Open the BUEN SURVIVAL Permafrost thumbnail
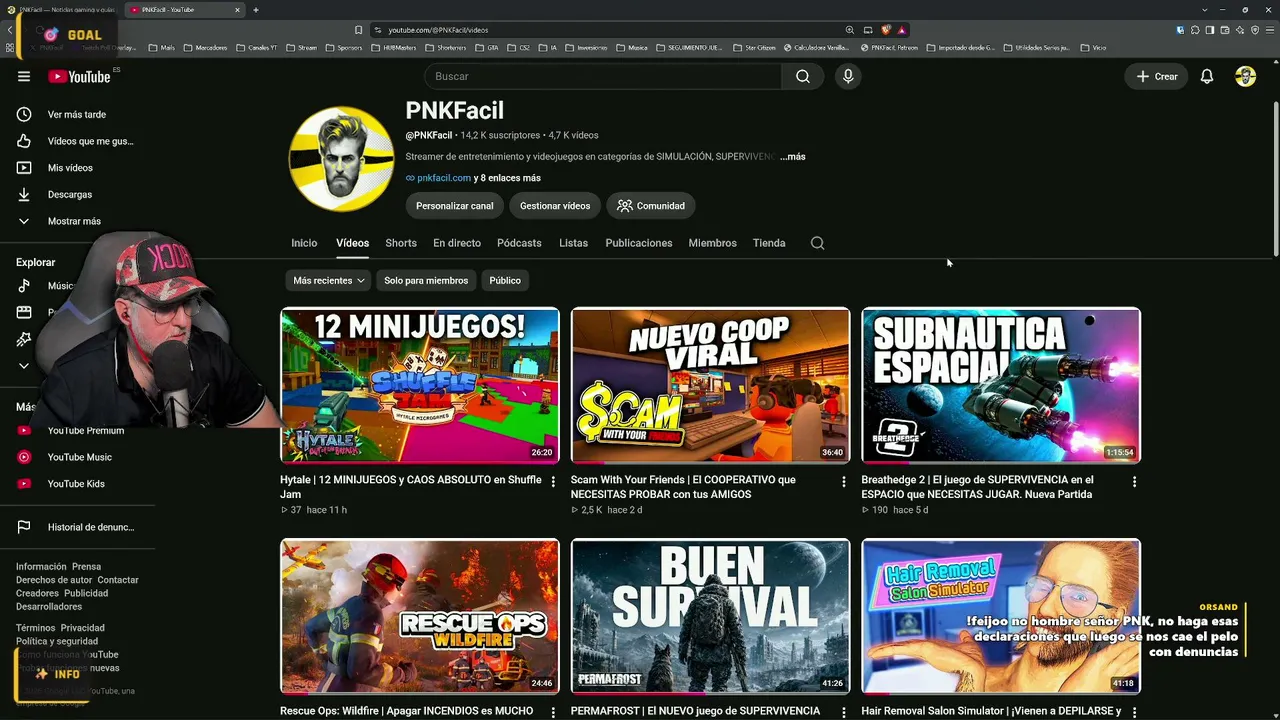 710,616
